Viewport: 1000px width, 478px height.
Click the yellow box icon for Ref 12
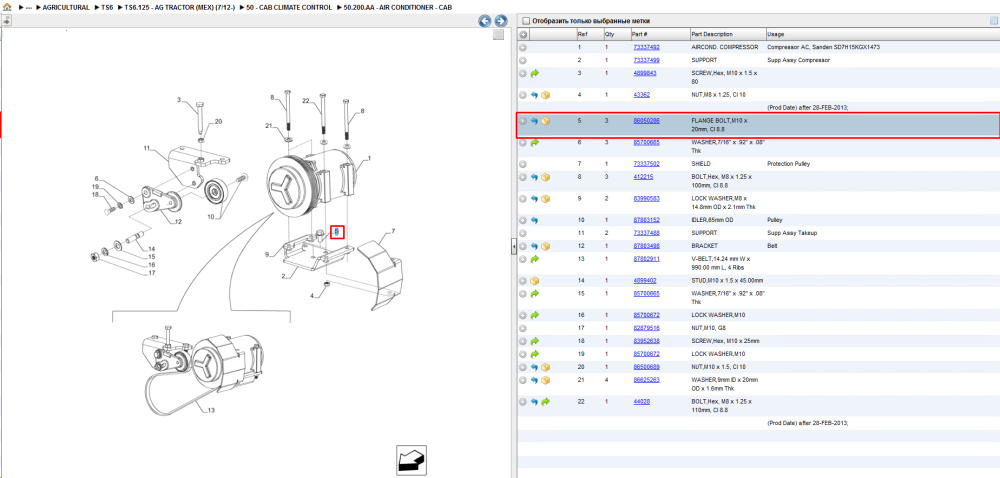tap(546, 246)
